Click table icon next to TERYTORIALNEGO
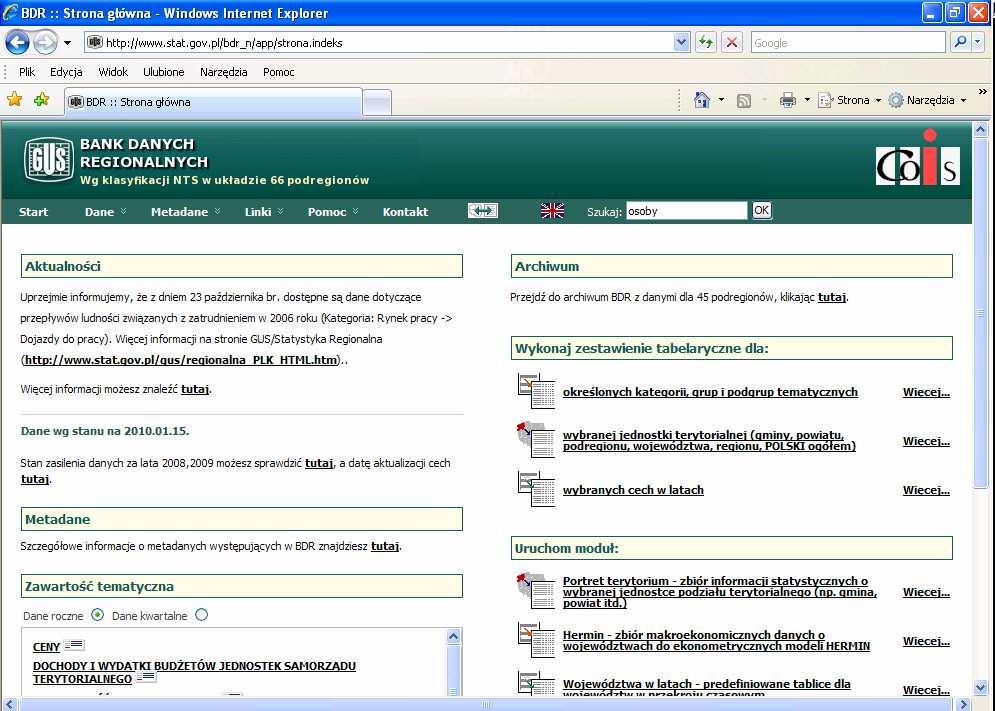Screen dimensions: 995x711 click(x=146, y=677)
